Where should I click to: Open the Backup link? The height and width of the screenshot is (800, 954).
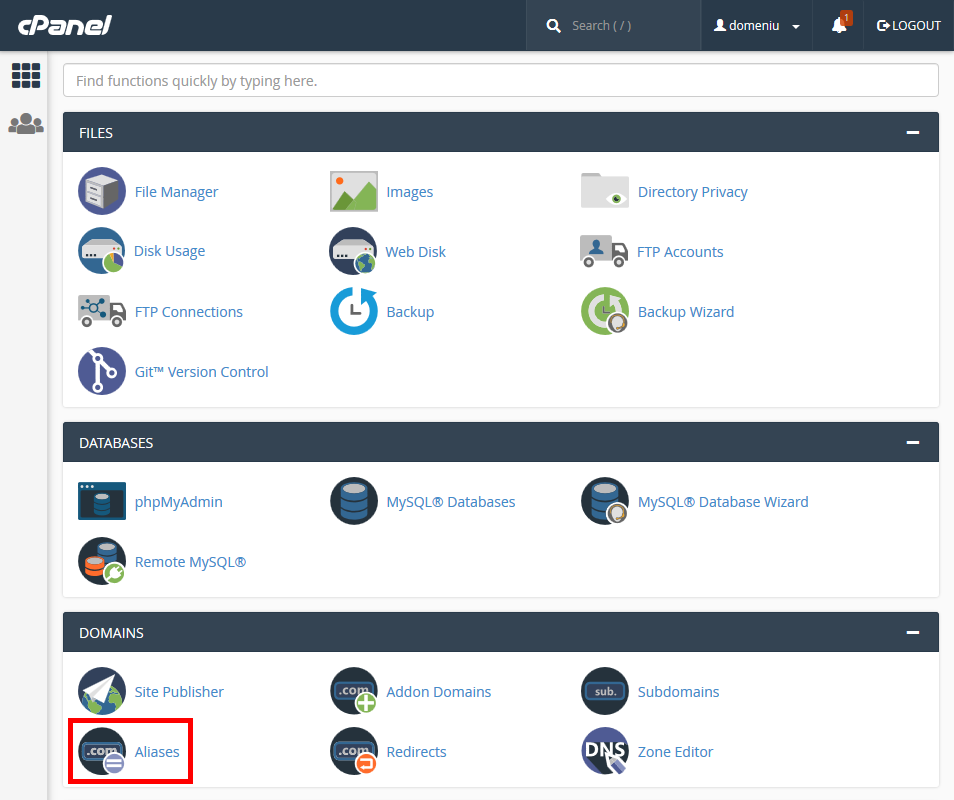coord(410,311)
